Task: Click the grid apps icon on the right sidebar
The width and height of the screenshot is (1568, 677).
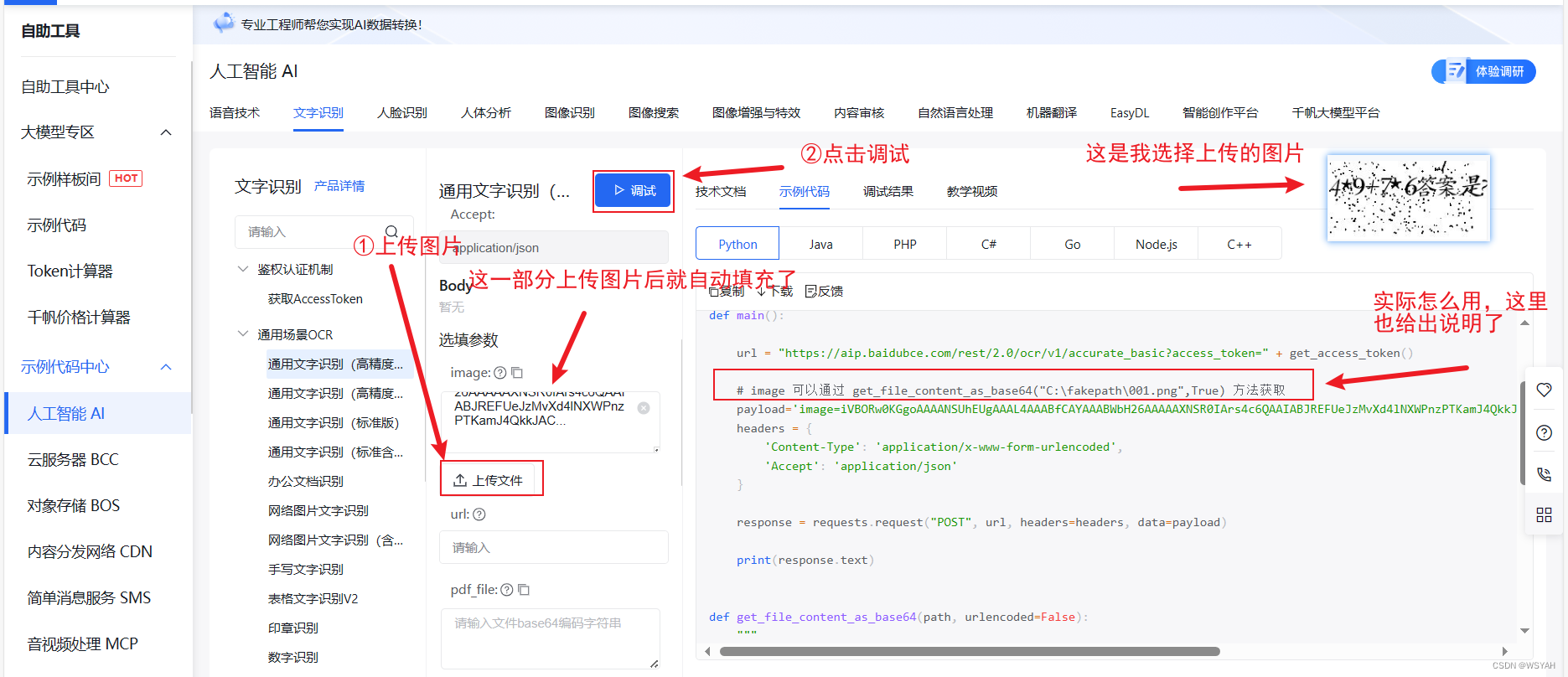Action: tap(1544, 514)
